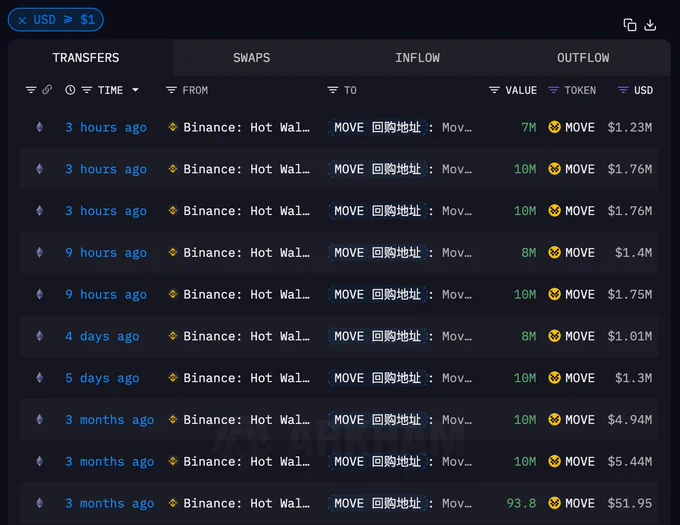This screenshot has width=680, height=525.
Task: Click the $4.94M USD amount
Action: [630, 420]
